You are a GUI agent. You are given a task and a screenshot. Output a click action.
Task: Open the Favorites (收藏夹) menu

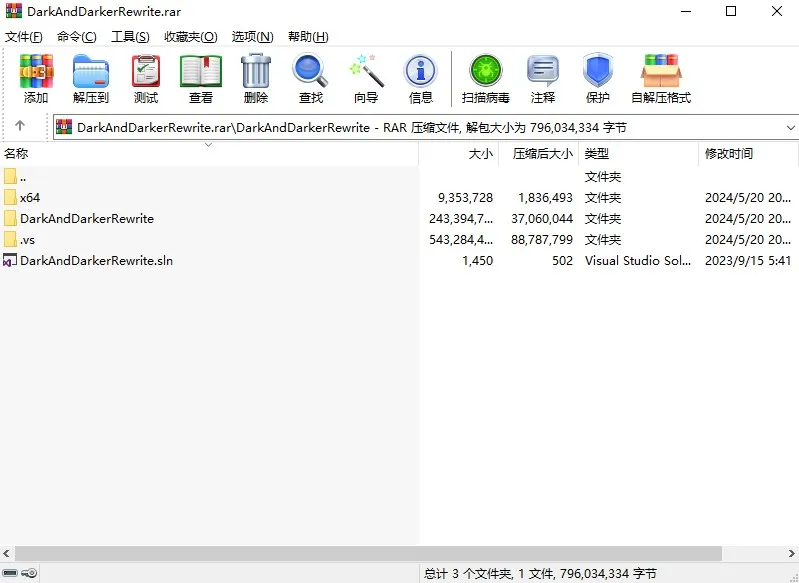pyautogui.click(x=191, y=37)
